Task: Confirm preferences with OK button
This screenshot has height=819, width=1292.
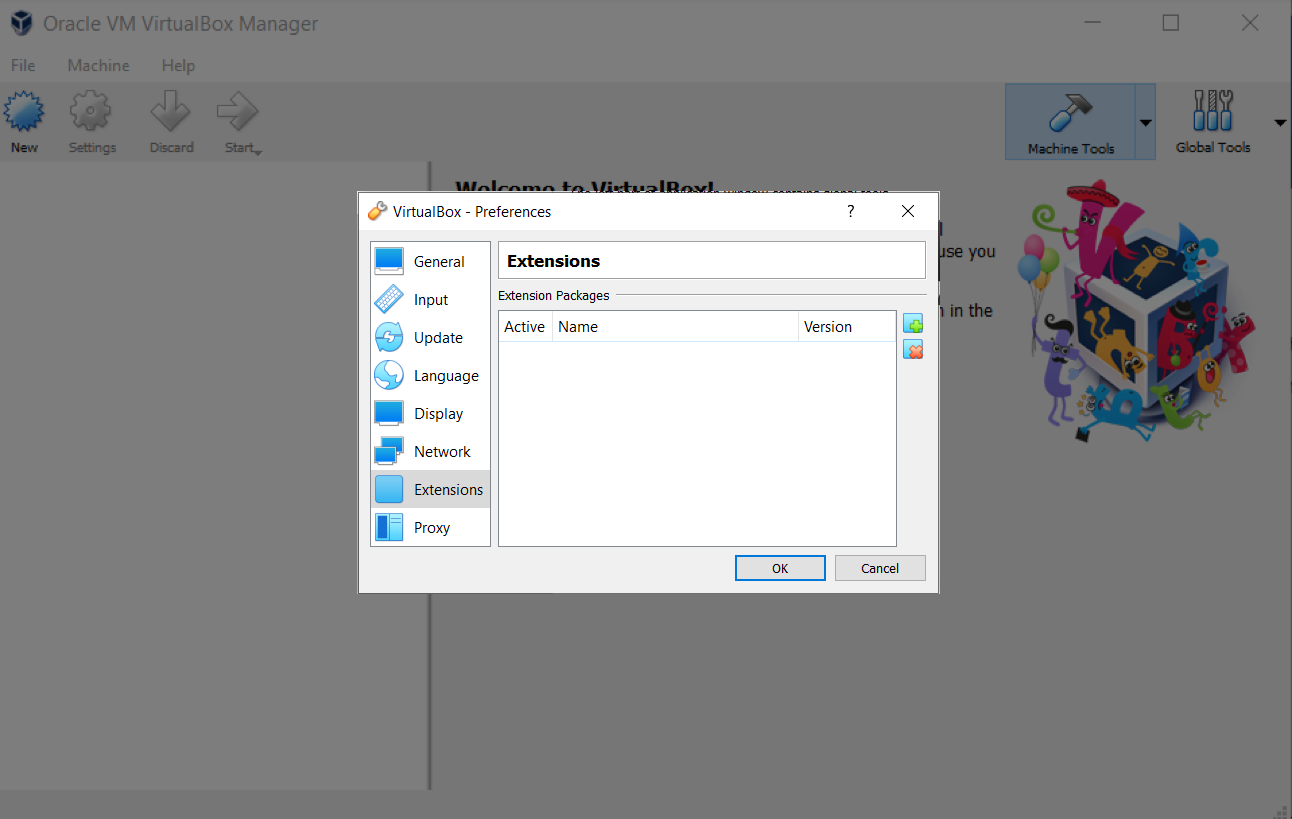Action: (x=780, y=568)
